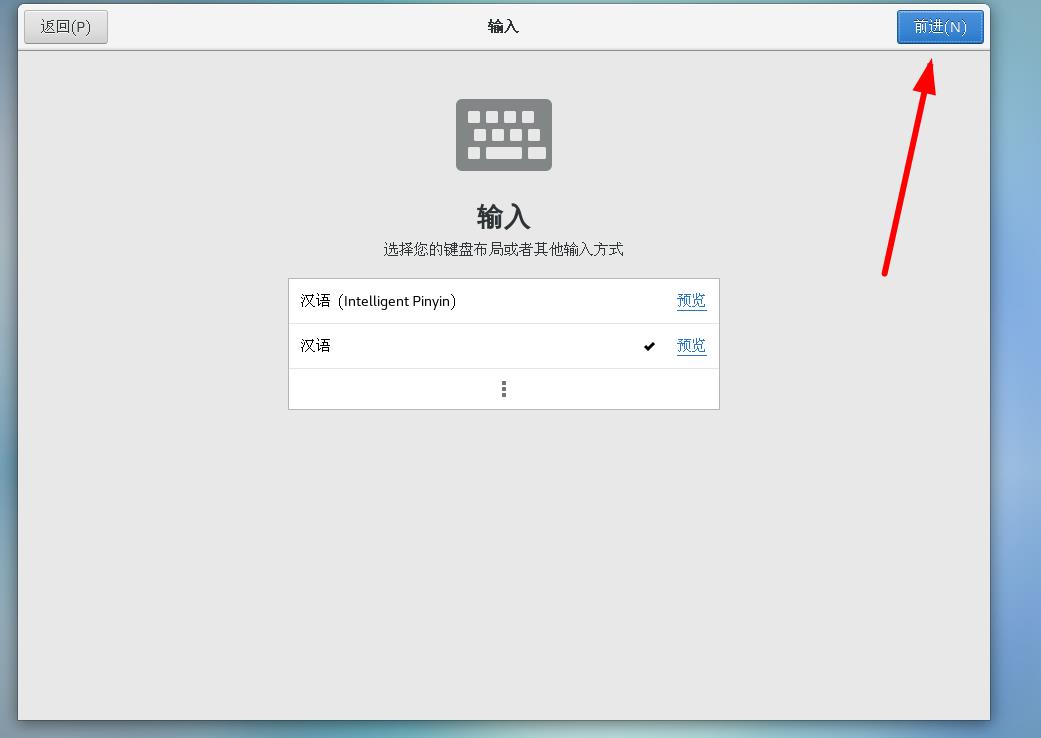The height and width of the screenshot is (738, 1041).
Task: Click the 汉语 (Intelligent Pinyin) label text
Action: coord(378,300)
